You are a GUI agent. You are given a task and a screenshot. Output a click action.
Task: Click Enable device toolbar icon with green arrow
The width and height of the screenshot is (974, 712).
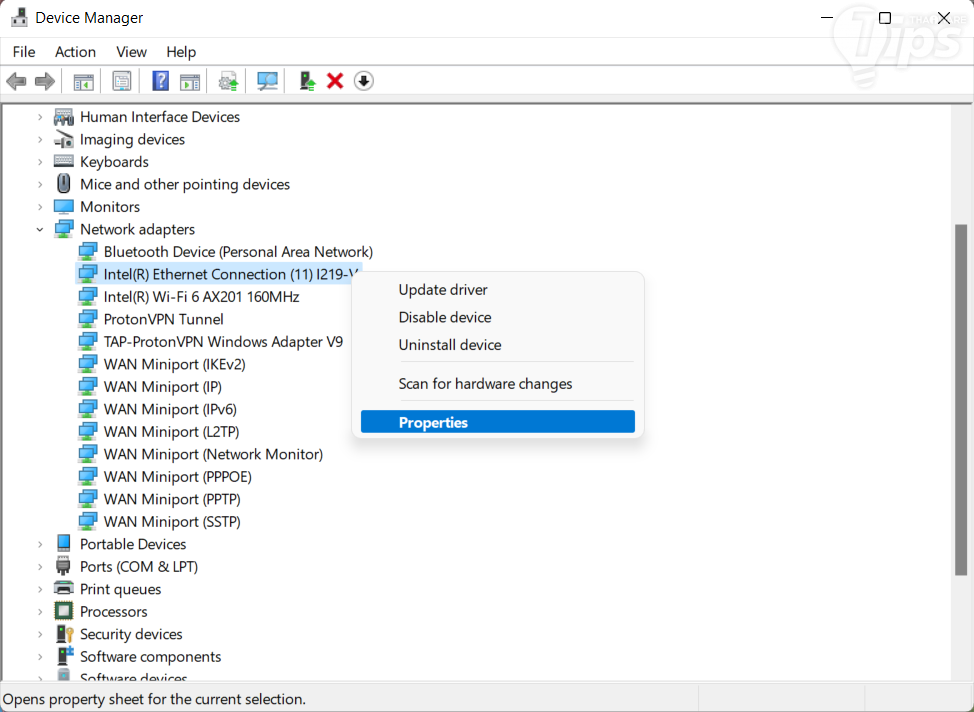tap(307, 81)
